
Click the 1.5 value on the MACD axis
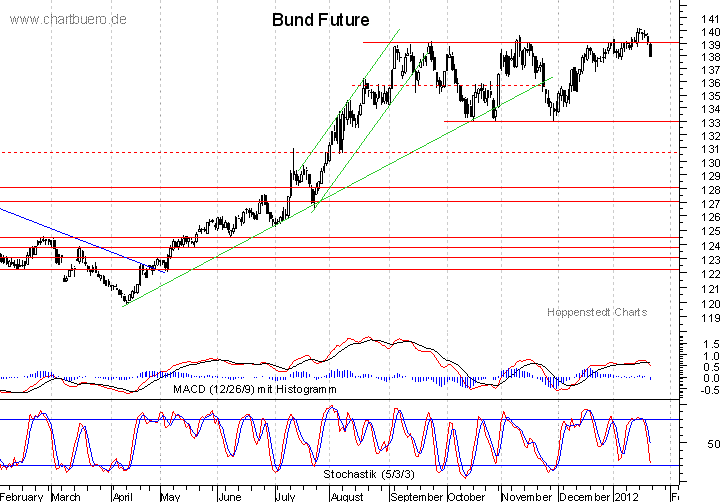pyautogui.click(x=712, y=344)
